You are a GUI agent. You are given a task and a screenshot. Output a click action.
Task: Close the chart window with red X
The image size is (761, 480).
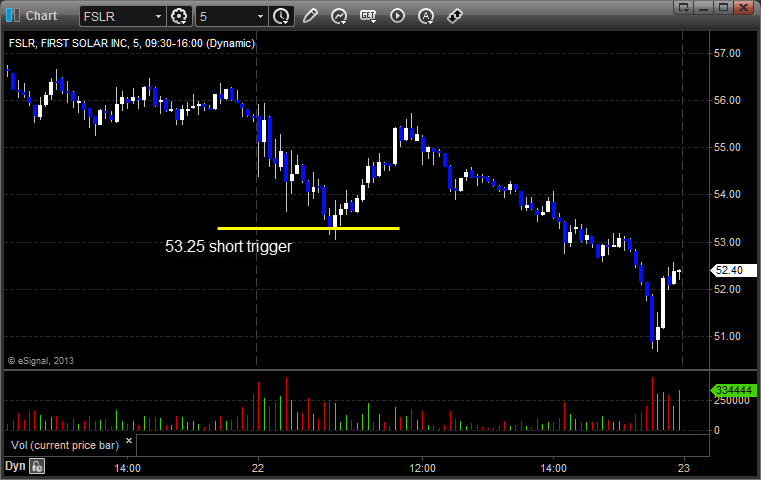[744, 7]
